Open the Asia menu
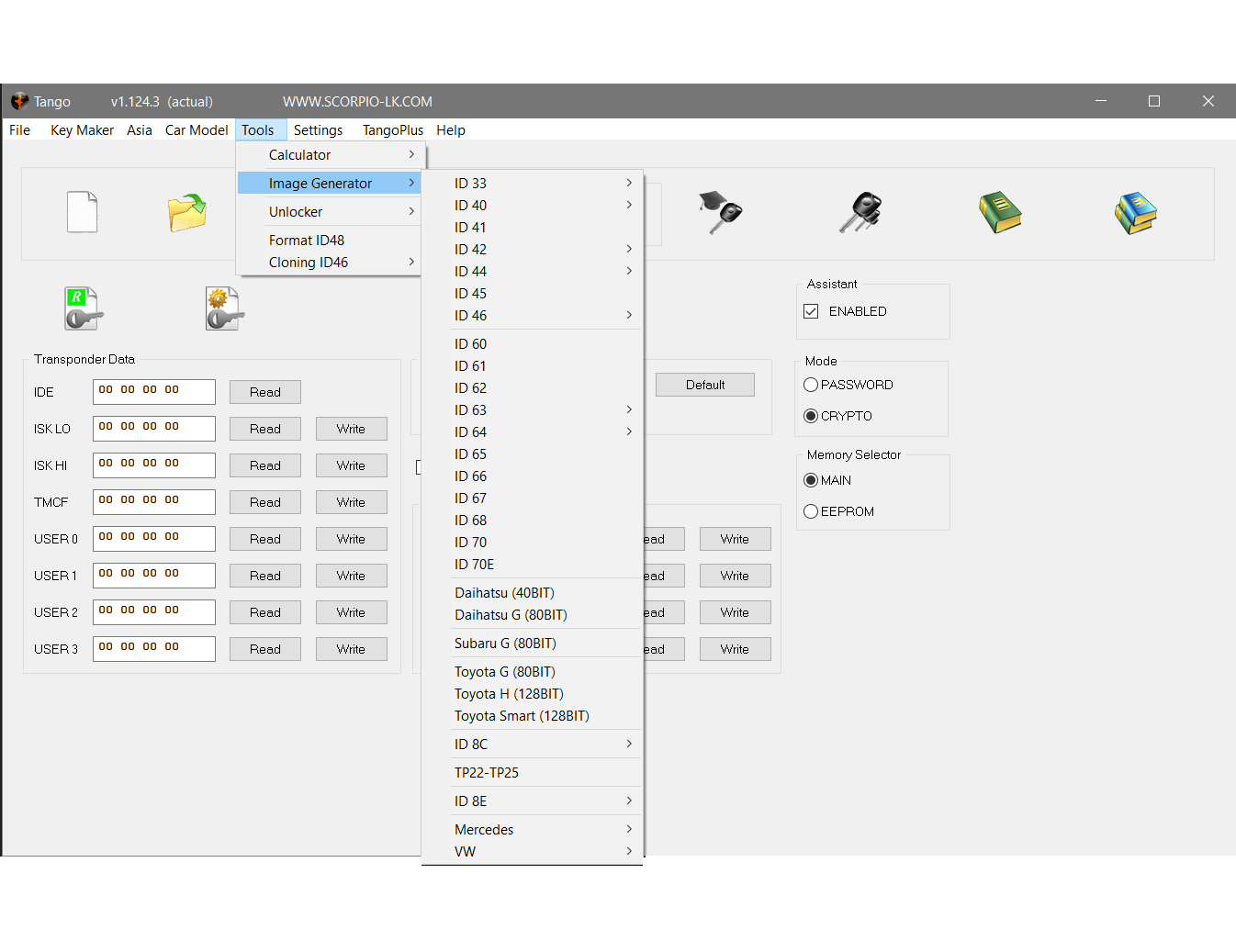 point(140,130)
